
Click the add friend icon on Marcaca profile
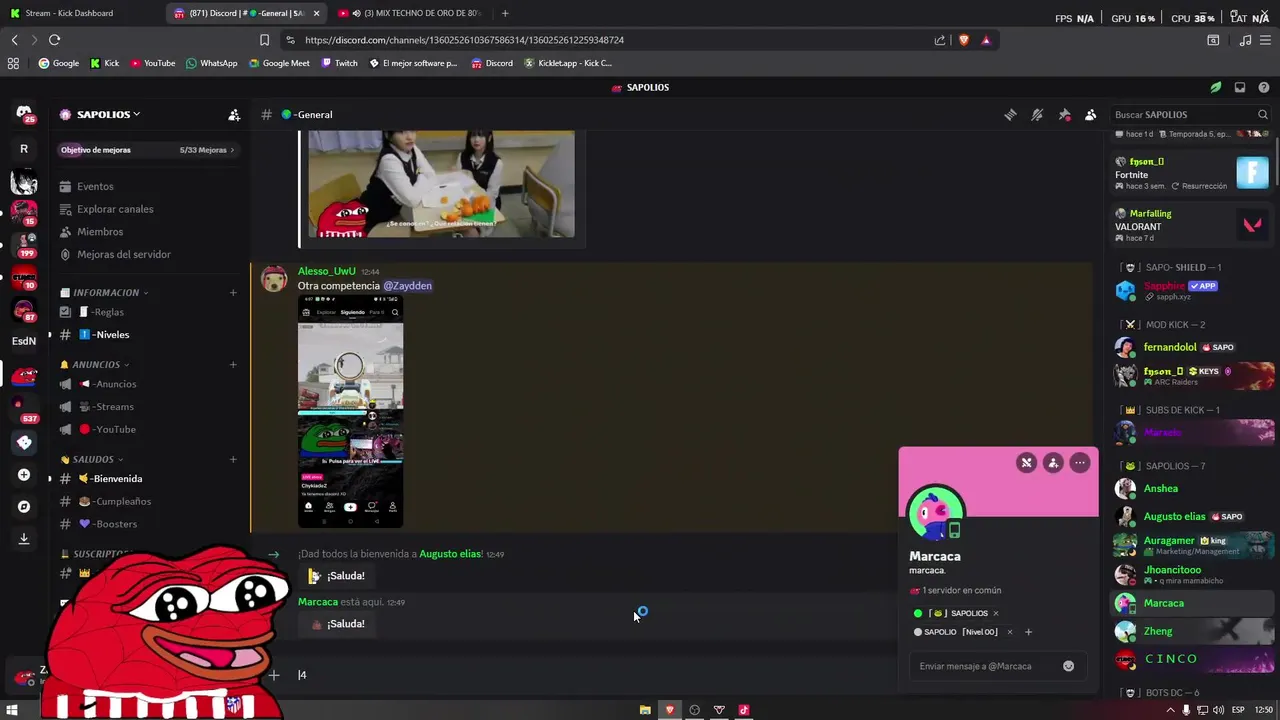(x=1053, y=462)
